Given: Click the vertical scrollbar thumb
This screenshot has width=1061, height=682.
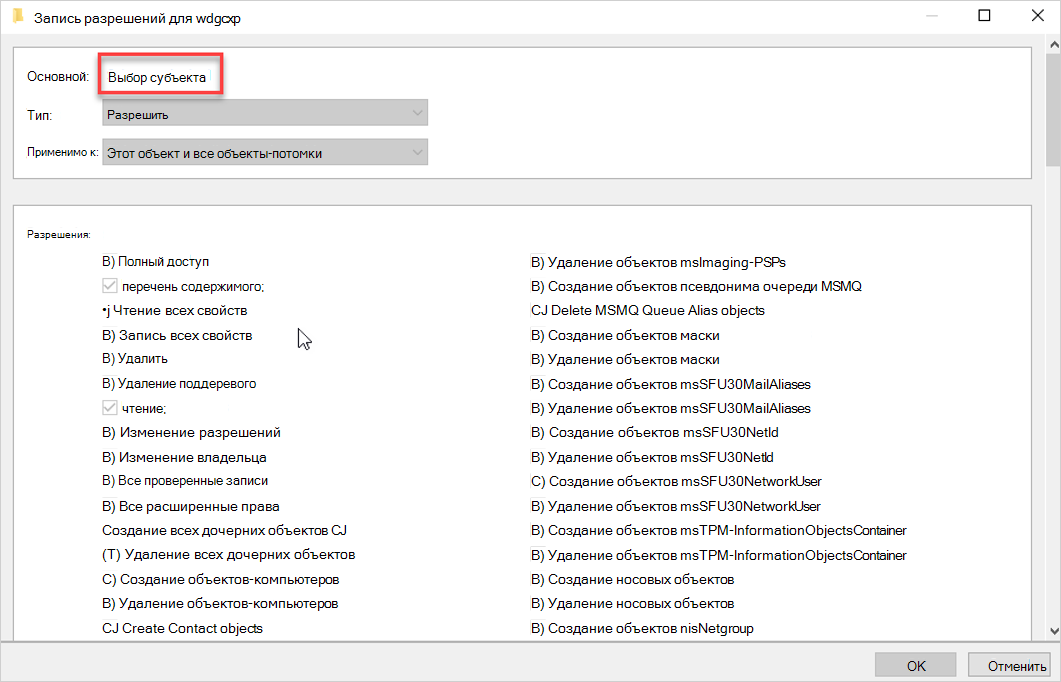Looking at the screenshot, I should coord(1054,110).
